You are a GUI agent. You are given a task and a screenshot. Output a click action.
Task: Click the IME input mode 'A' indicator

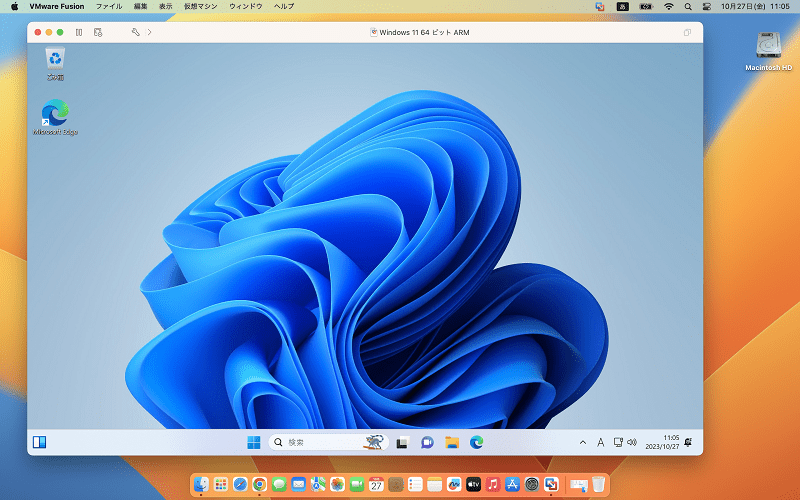(x=601, y=442)
